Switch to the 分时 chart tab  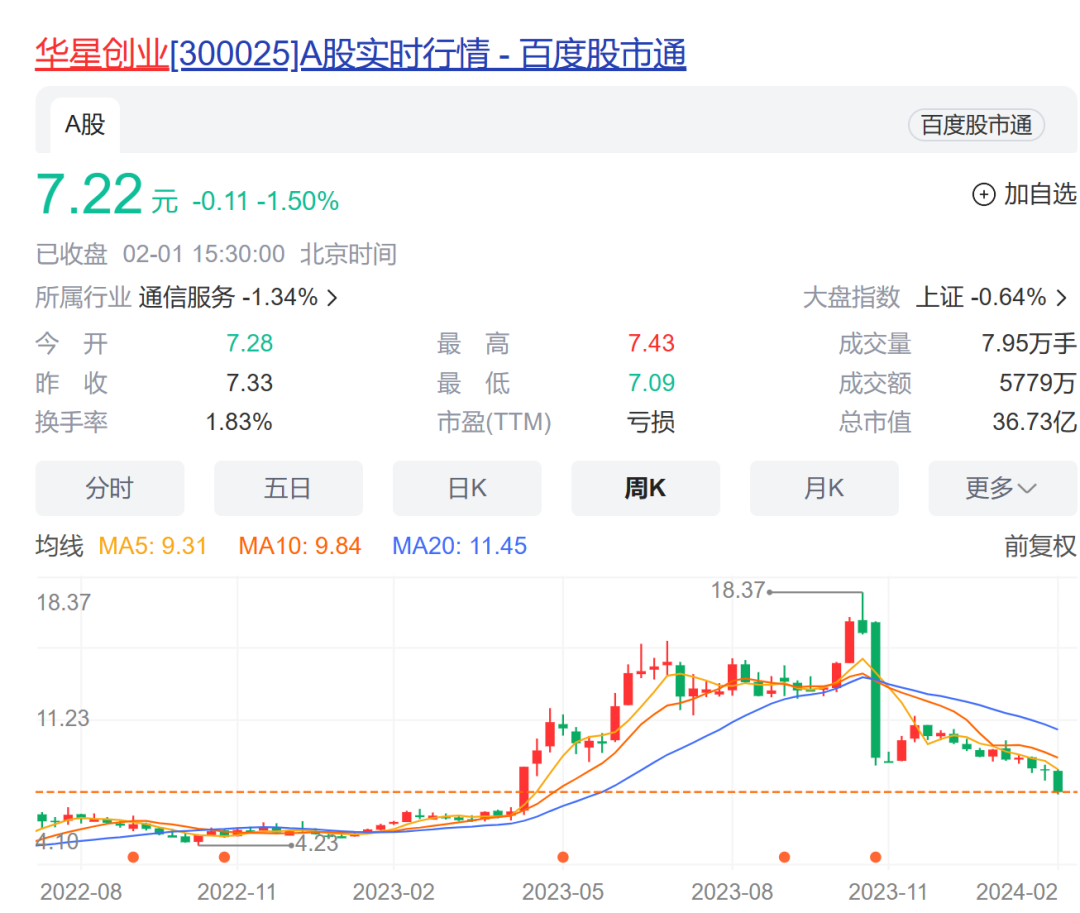pos(110,488)
